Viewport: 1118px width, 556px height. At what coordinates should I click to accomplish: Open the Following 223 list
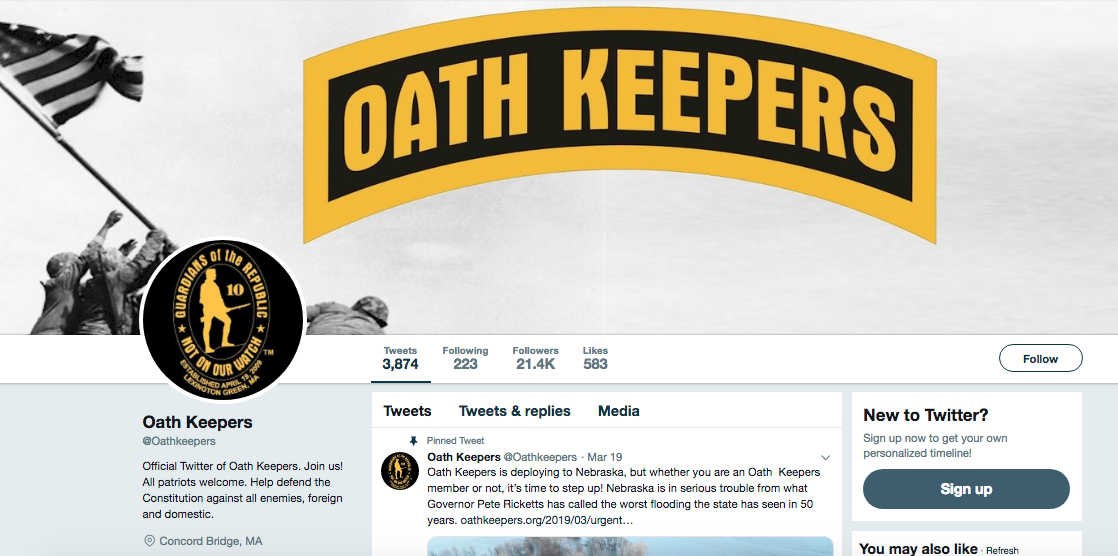click(x=465, y=359)
